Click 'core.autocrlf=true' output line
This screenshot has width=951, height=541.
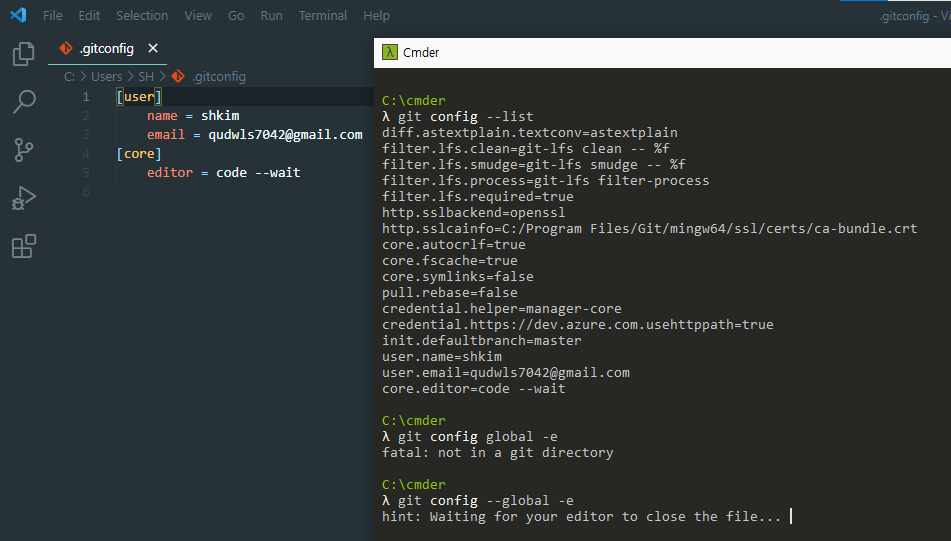454,244
